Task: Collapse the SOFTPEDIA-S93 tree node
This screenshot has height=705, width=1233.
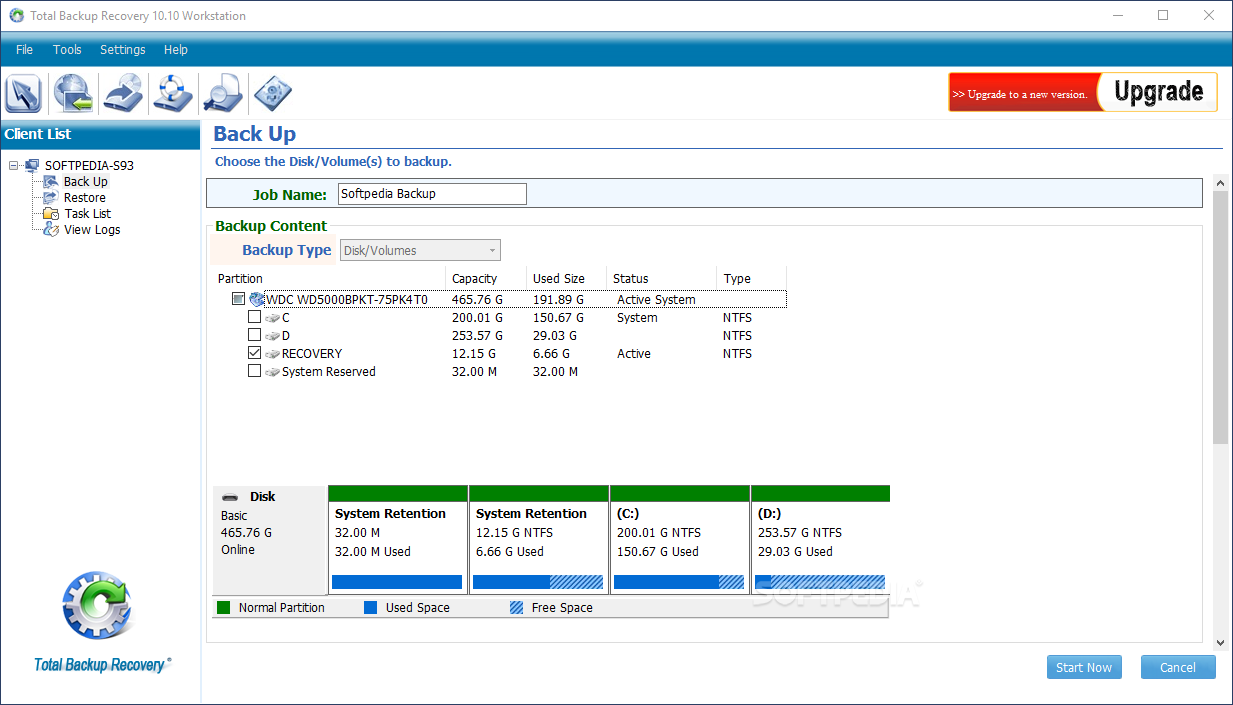Action: tap(14, 166)
